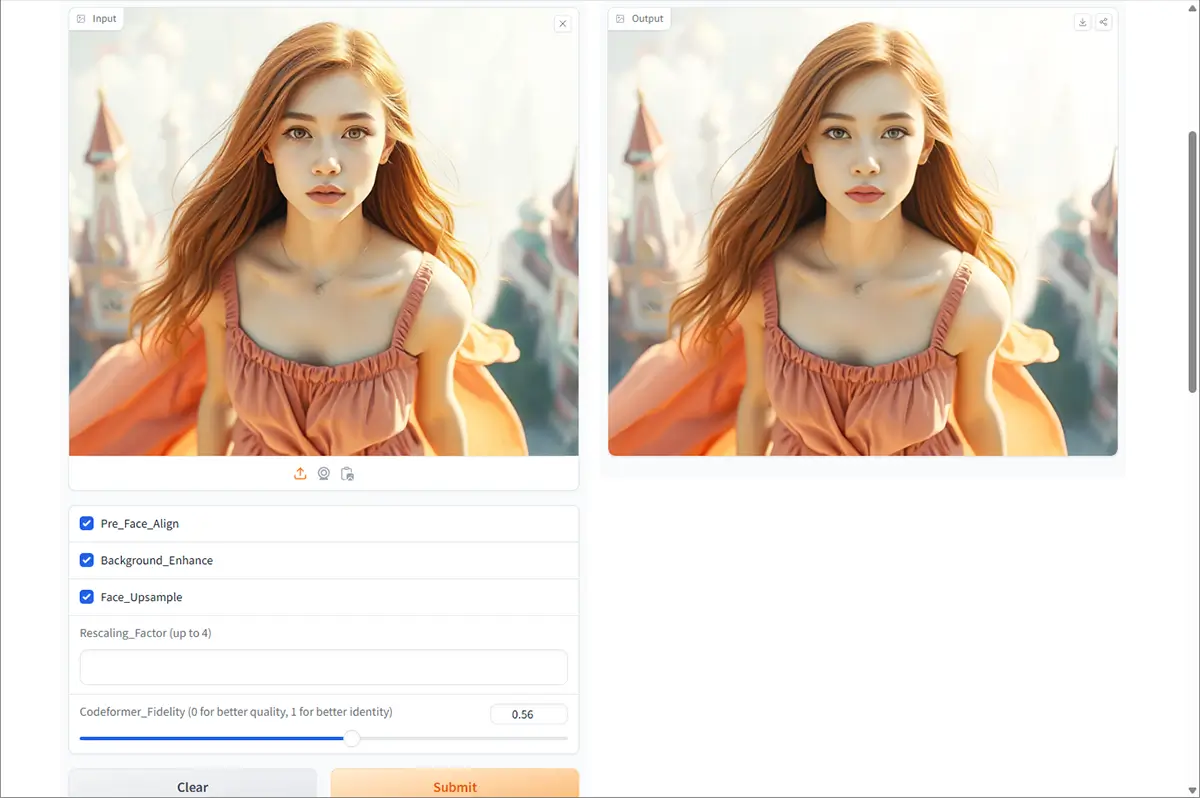Click the scrollbar up arrow at top
Image resolution: width=1200 pixels, height=798 pixels.
click(1191, 6)
